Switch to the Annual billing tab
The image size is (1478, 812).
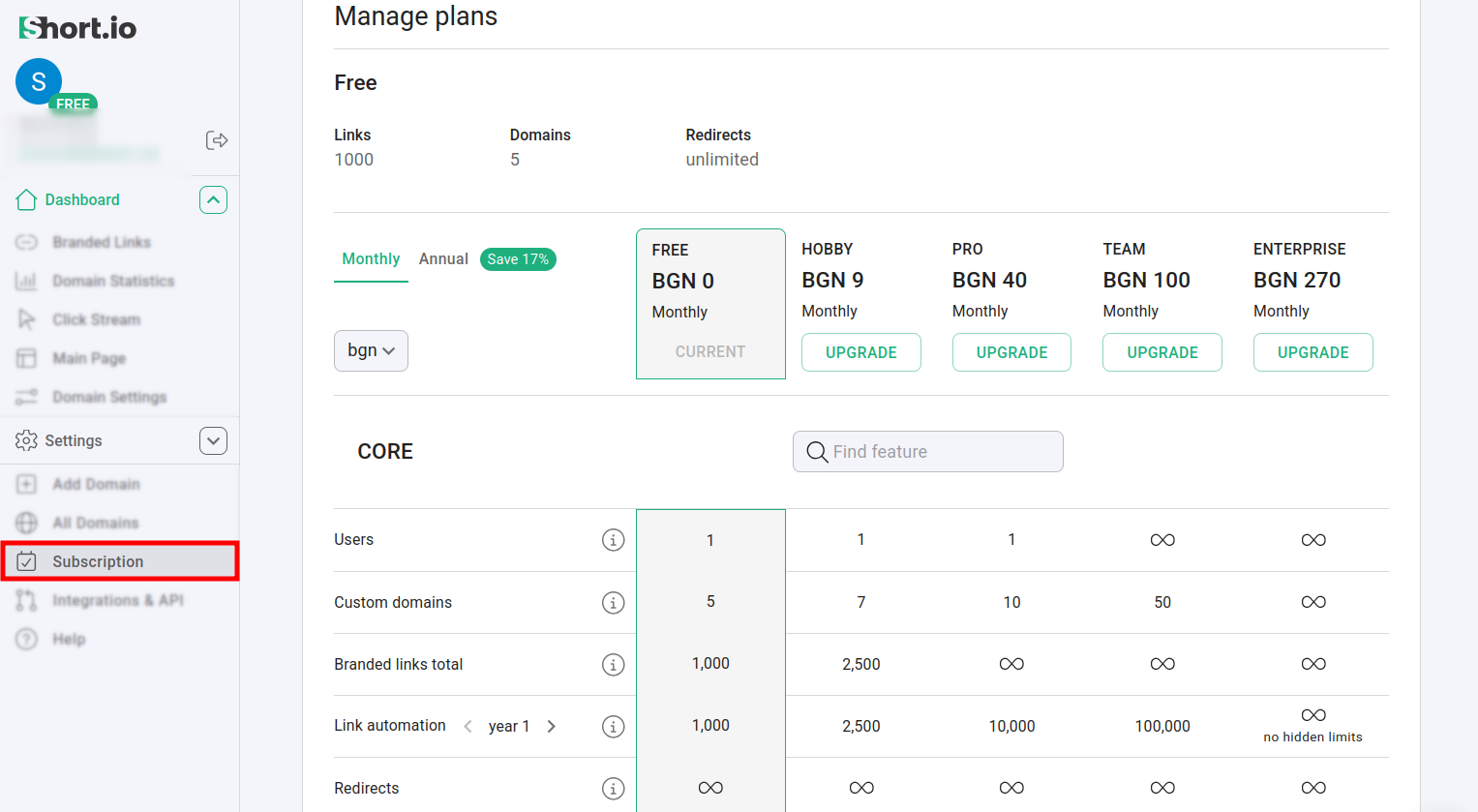pyautogui.click(x=443, y=258)
